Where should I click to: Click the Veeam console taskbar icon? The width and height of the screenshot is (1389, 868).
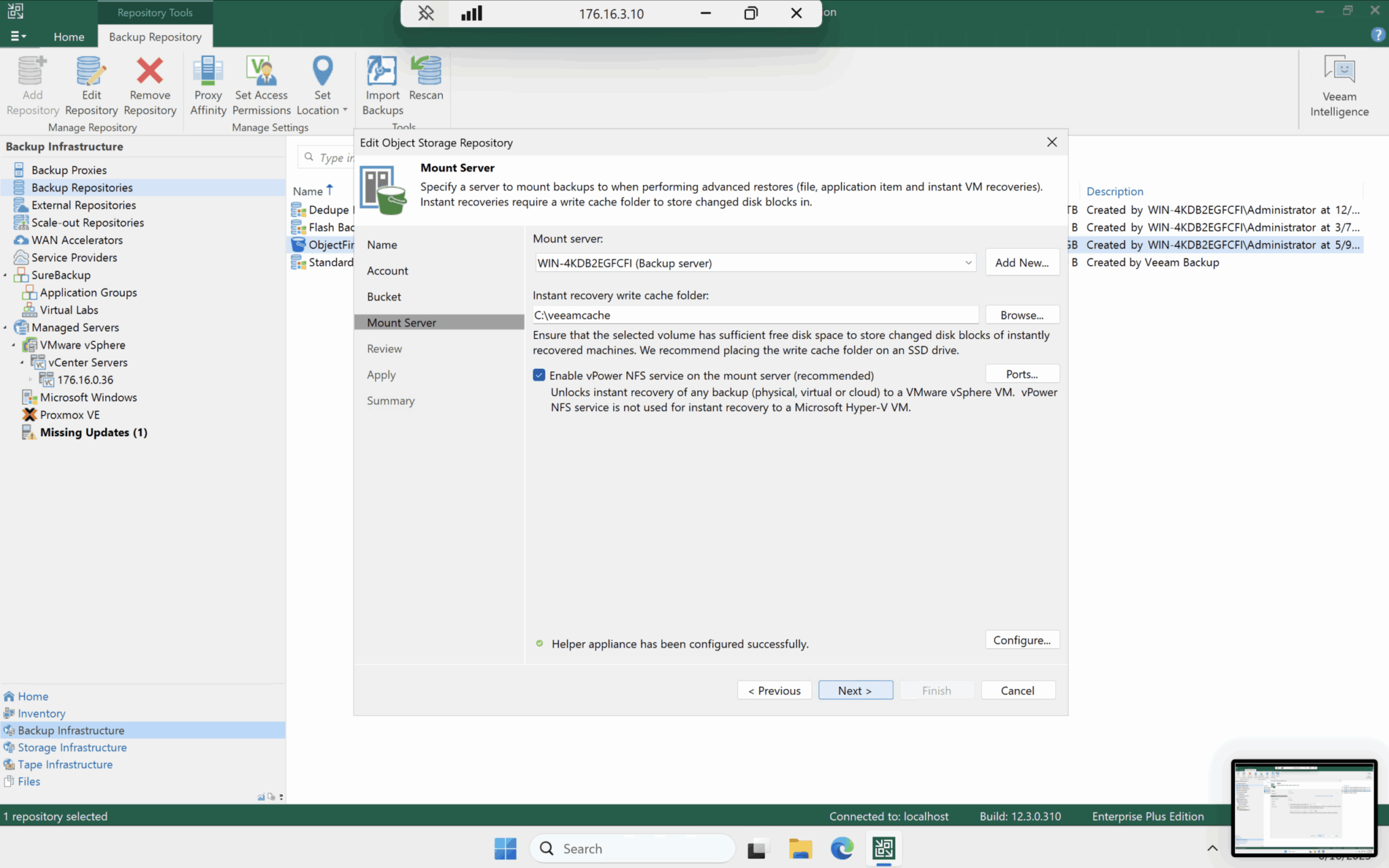click(x=884, y=848)
